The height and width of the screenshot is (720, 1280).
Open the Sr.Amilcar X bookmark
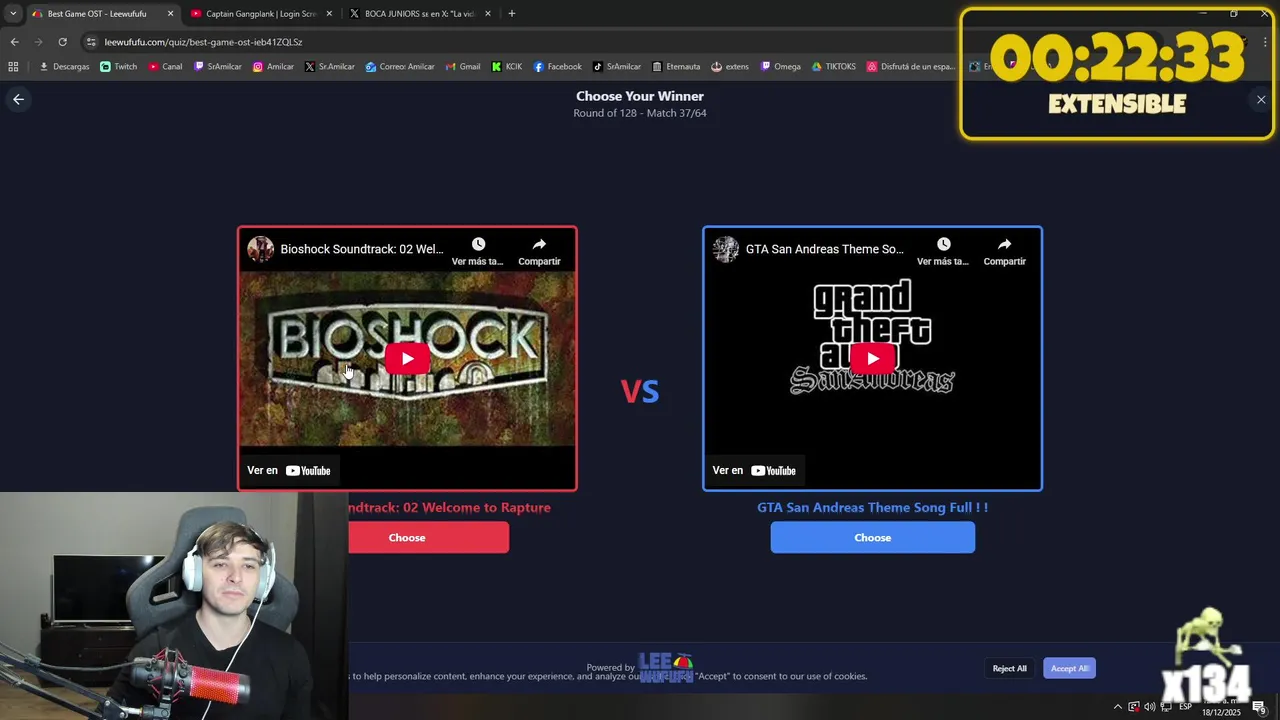click(x=330, y=67)
